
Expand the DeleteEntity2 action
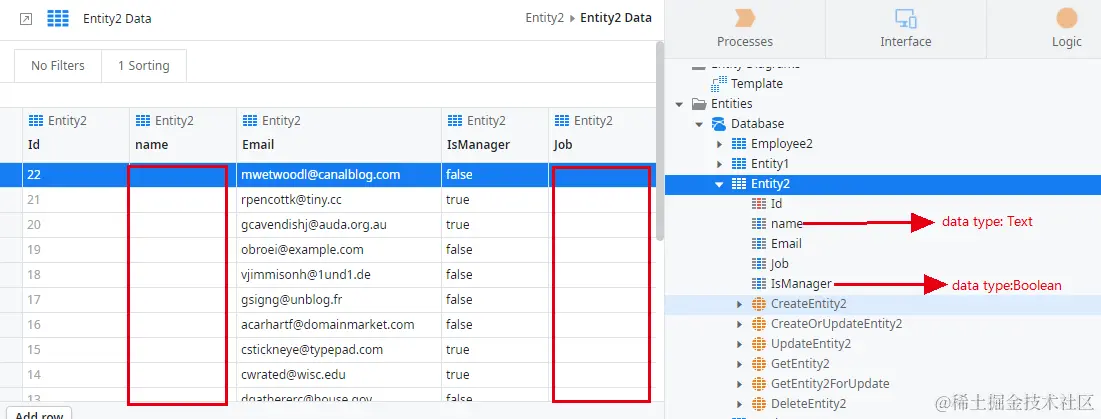739,404
